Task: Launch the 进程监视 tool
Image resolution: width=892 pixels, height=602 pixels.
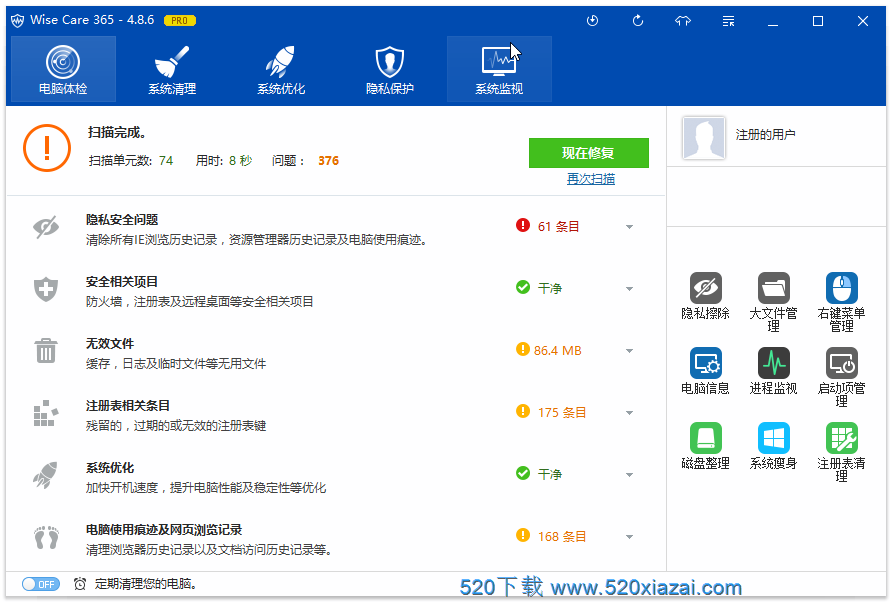Action: 773,371
